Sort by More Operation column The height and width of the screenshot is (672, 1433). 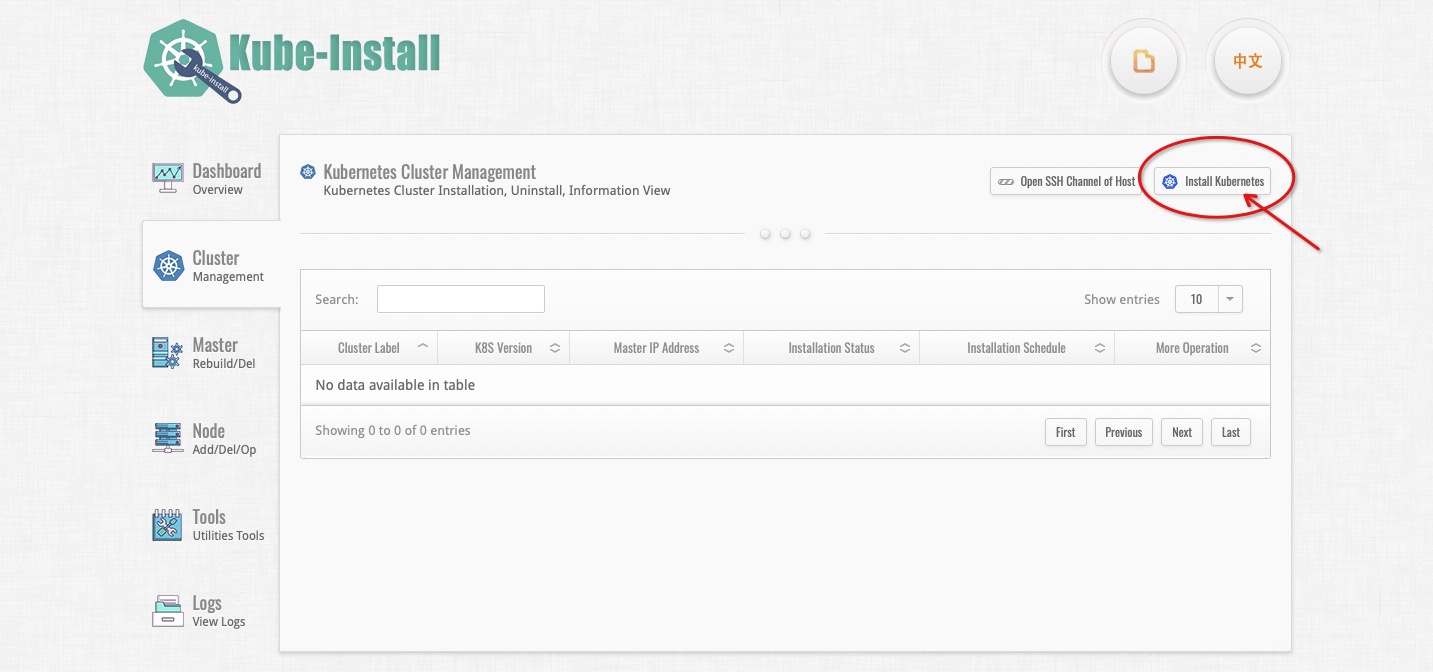tap(1192, 348)
